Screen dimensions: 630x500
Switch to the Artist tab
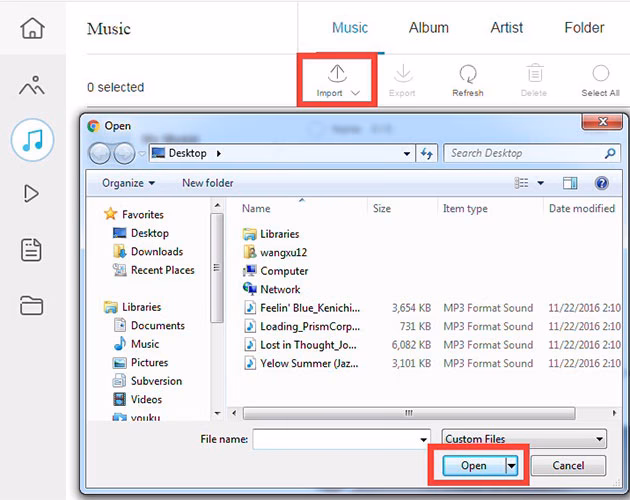click(x=506, y=28)
